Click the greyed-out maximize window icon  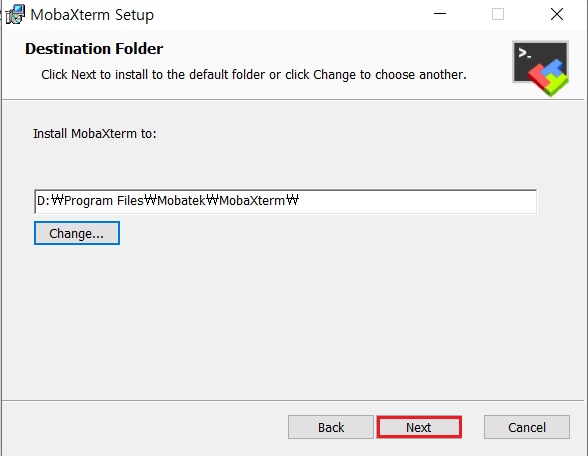[x=498, y=14]
